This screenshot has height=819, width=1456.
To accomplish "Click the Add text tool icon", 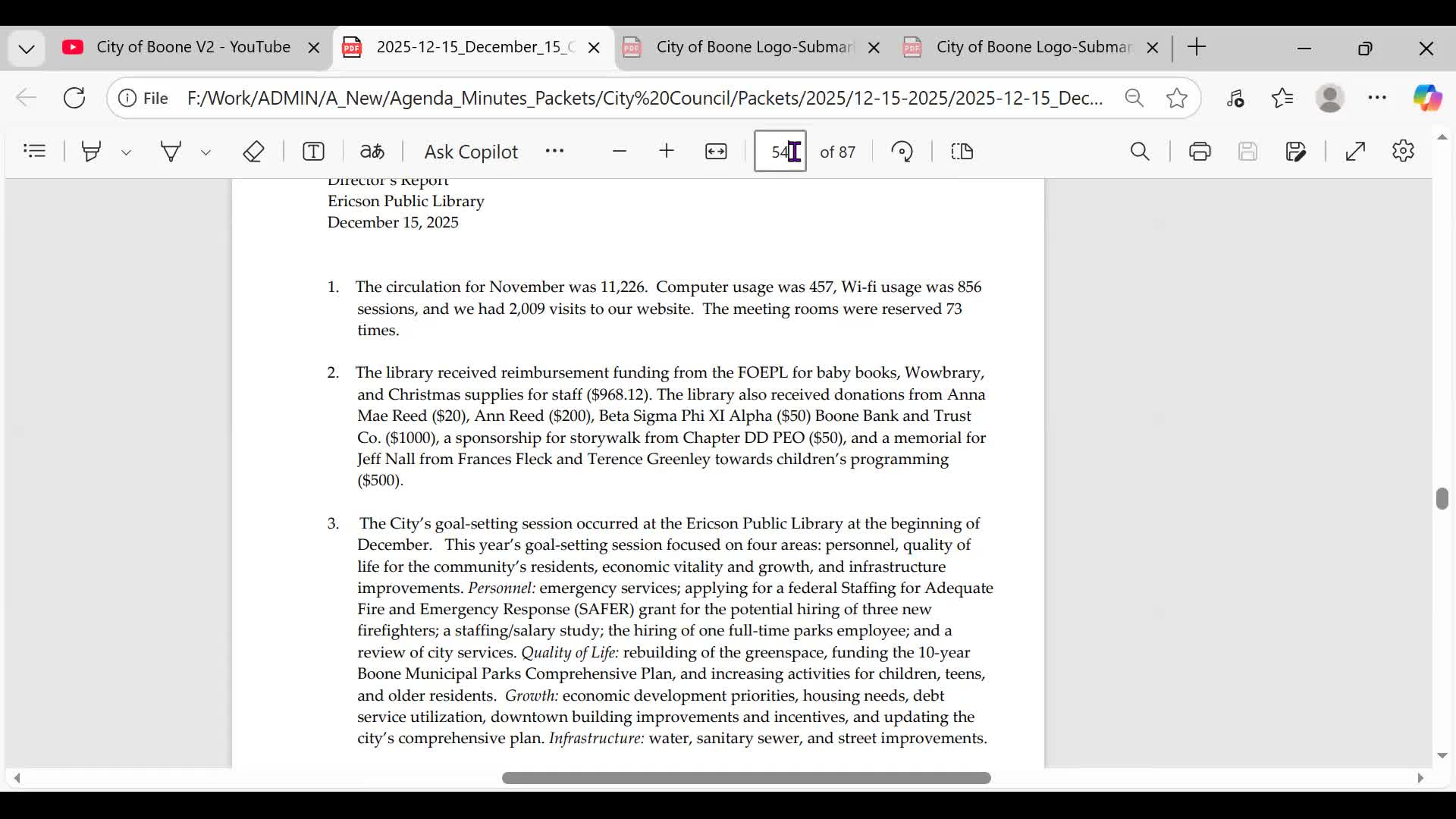I will click(313, 151).
